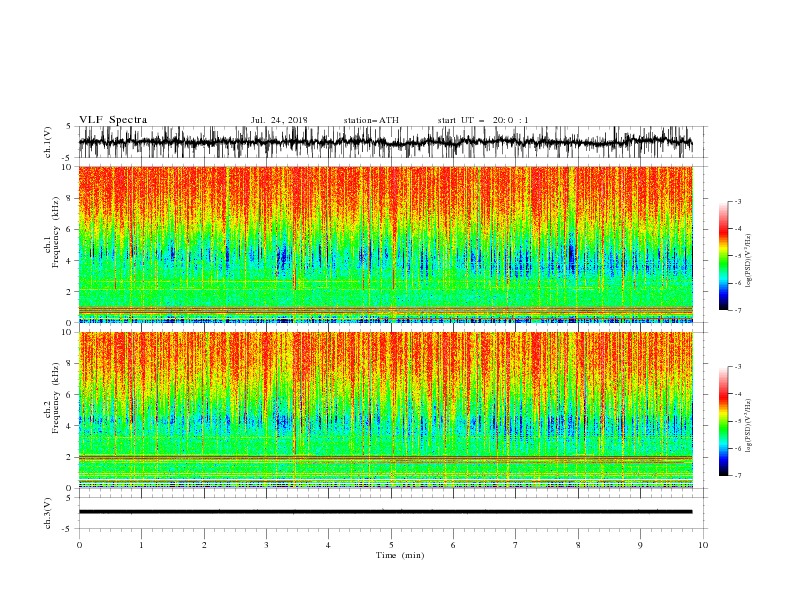Screen dimensions: 792x612
Task: Select the "Jul. 24, 2018" date text
Action: tap(279, 120)
